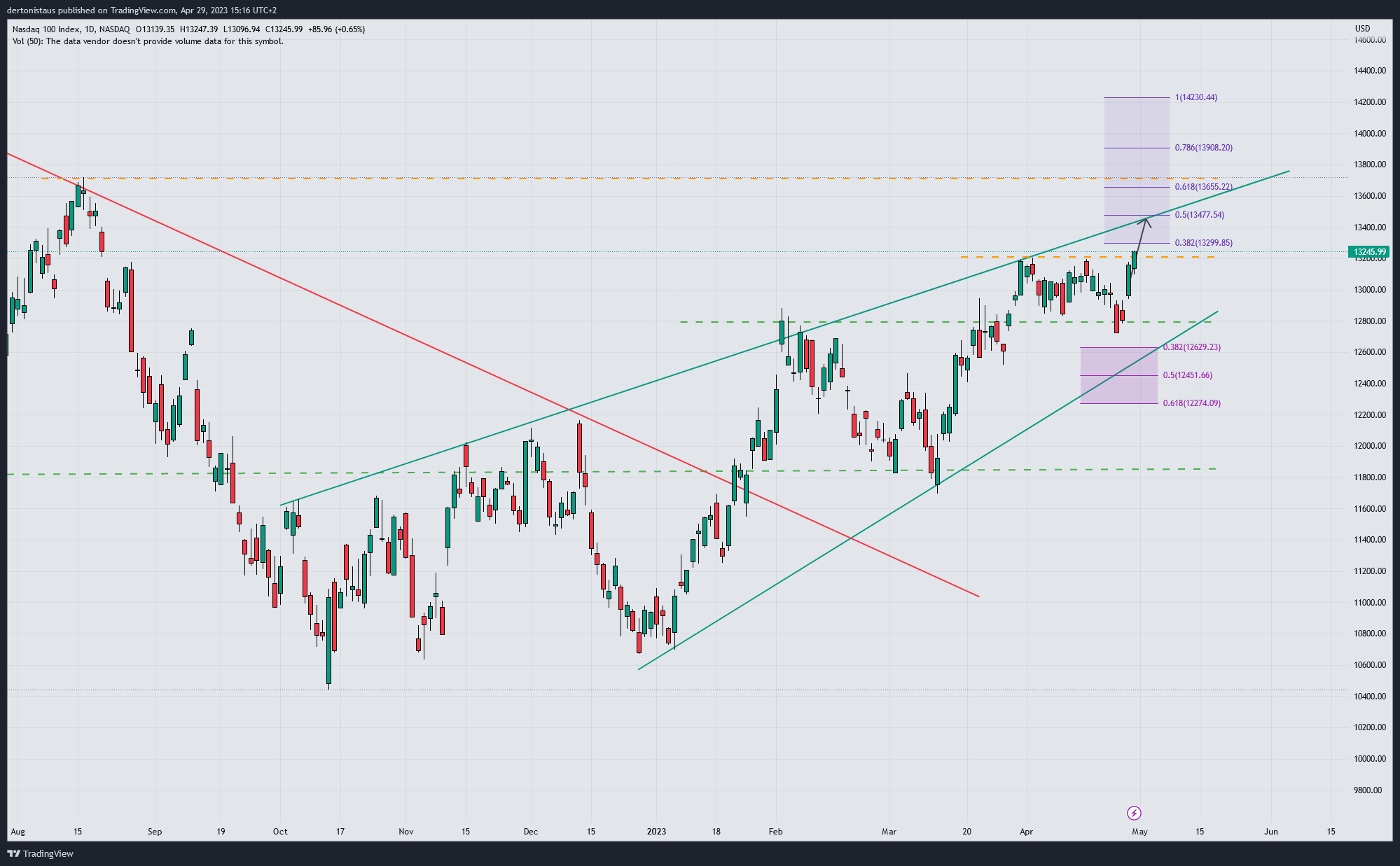Click the Nasdaq 100 Index symbol title
The height and width of the screenshot is (866, 1400).
tap(46, 29)
